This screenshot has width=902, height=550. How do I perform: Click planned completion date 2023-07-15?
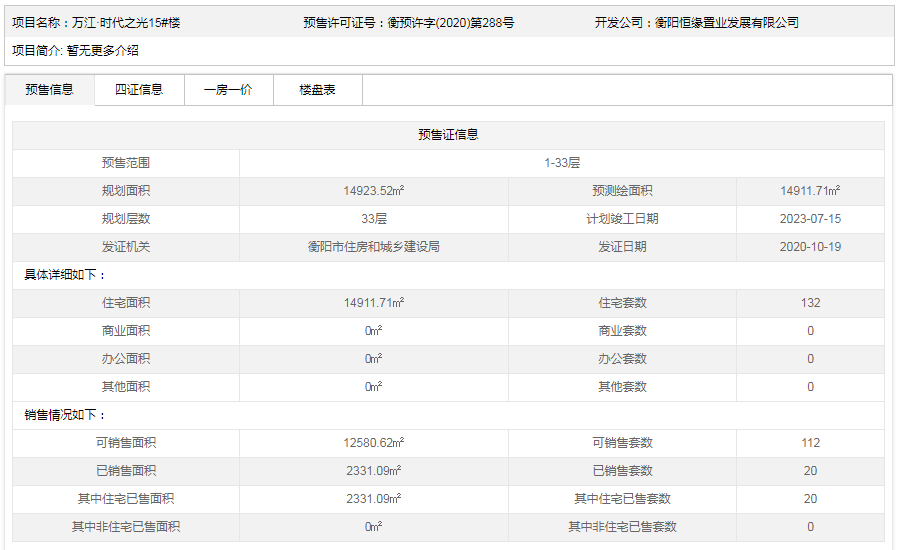810,219
